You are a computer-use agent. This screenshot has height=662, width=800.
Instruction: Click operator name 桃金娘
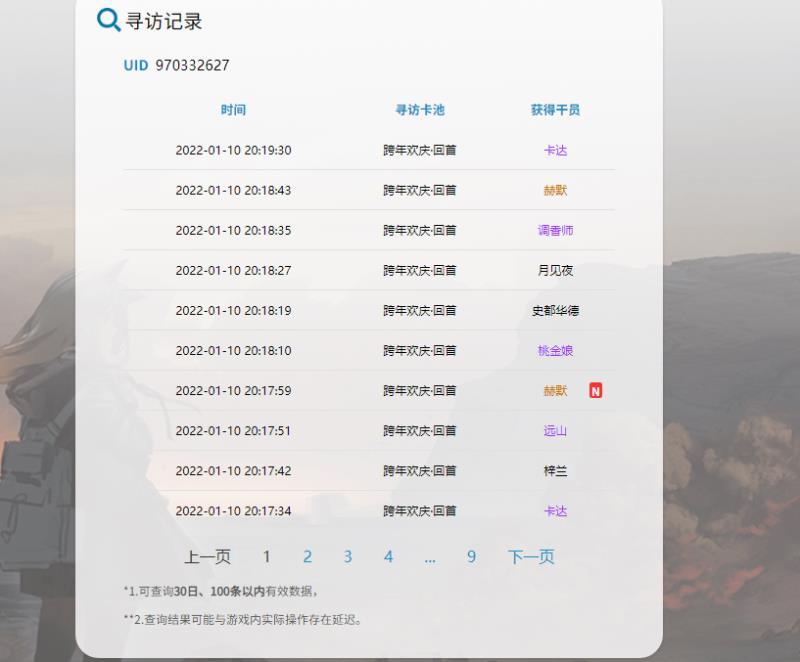click(555, 350)
